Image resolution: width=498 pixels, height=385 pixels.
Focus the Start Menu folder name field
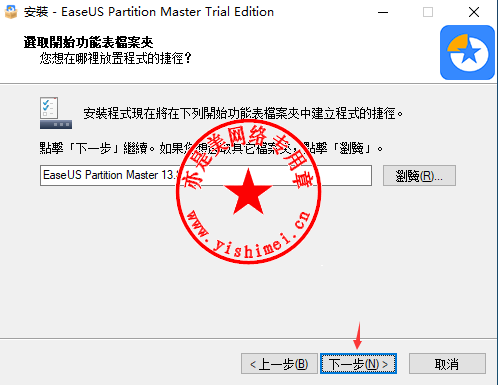pyautogui.click(x=206, y=175)
